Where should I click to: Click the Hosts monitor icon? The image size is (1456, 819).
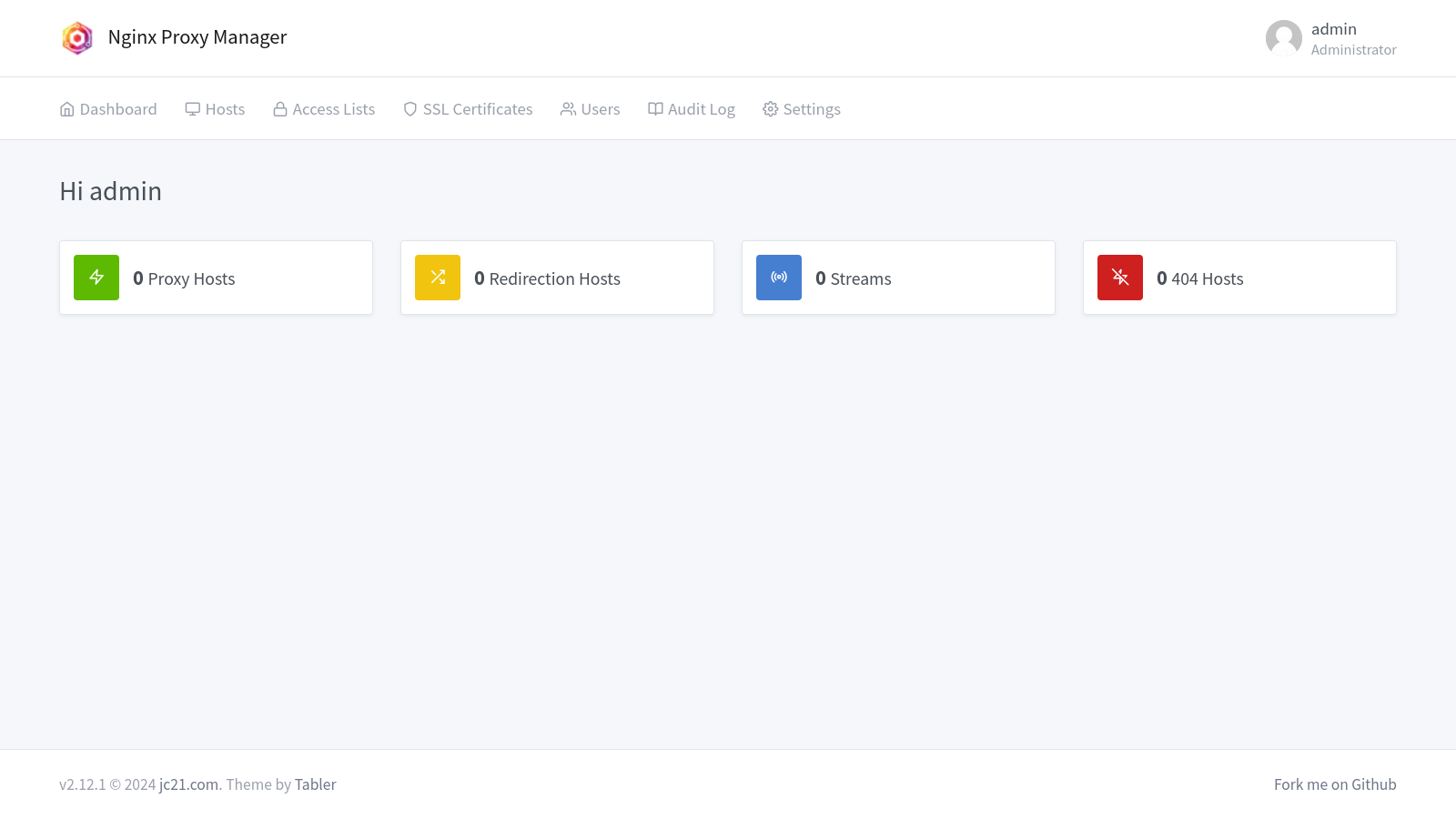[x=192, y=108]
